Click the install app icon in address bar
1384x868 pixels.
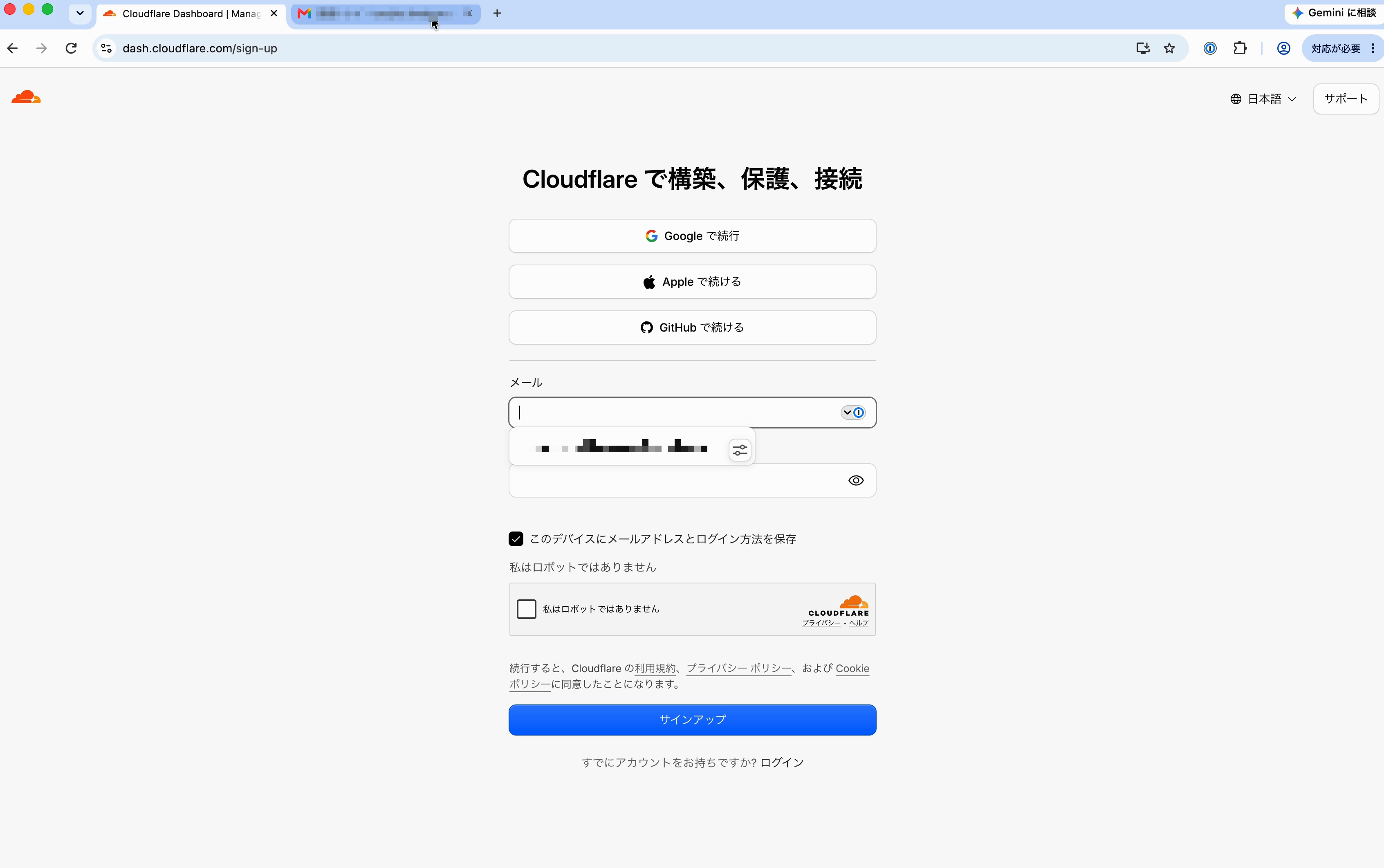coord(1143,48)
